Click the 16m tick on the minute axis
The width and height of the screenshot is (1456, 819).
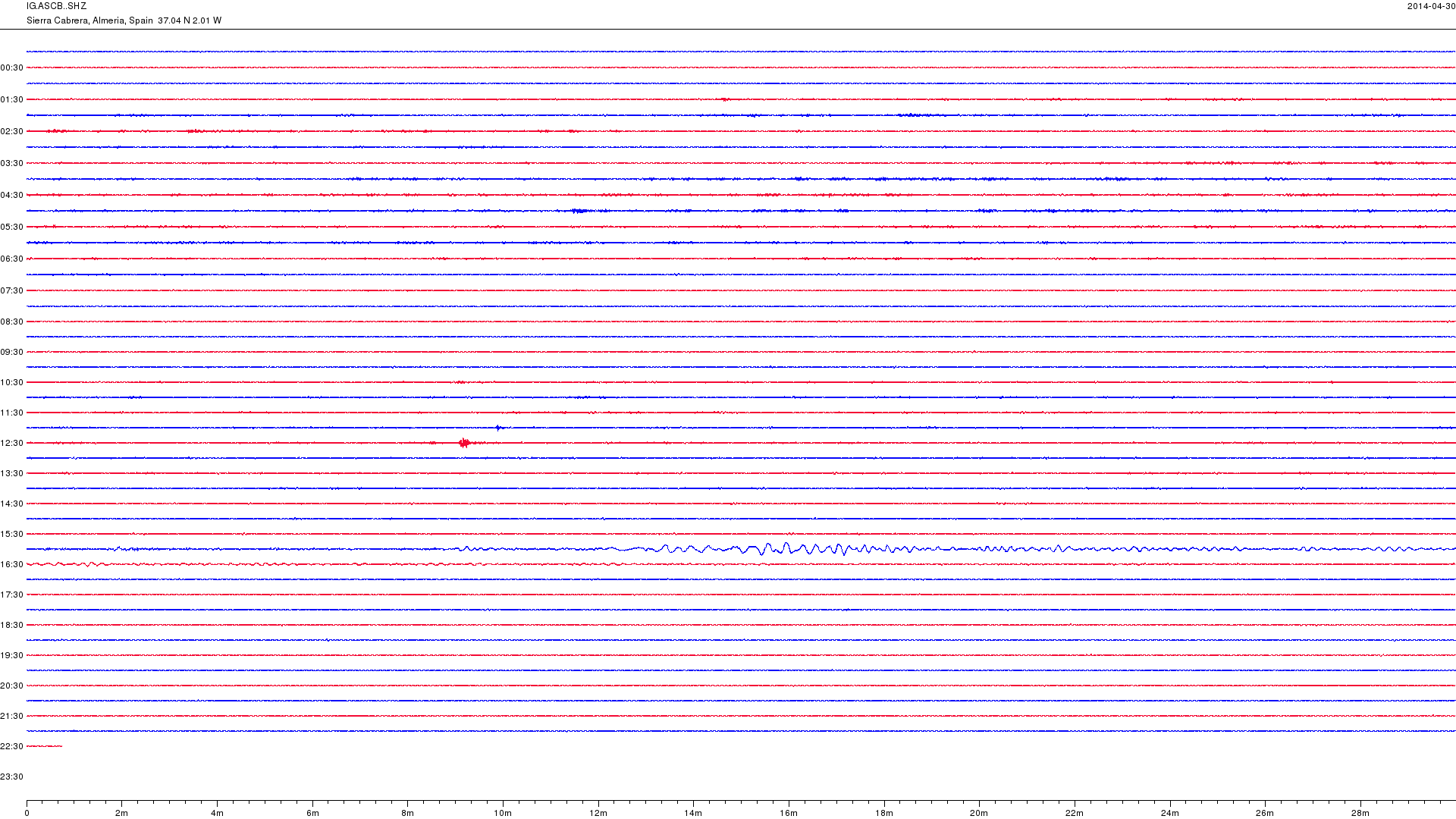[789, 813]
